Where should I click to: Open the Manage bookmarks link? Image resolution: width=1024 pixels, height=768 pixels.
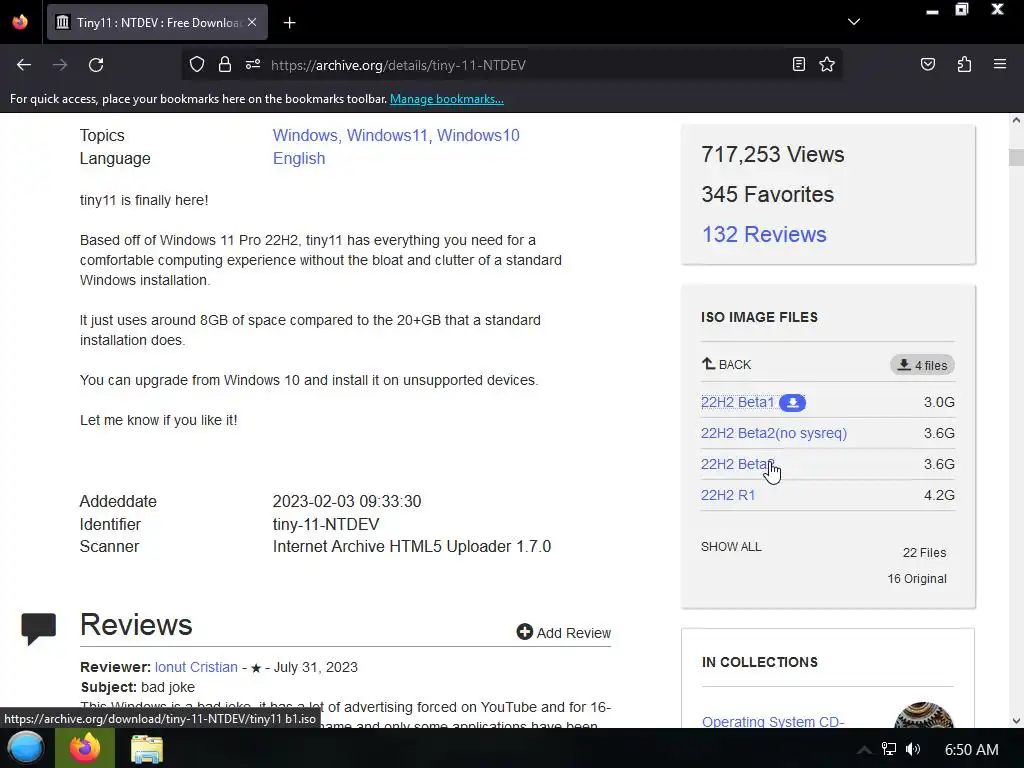(x=447, y=99)
